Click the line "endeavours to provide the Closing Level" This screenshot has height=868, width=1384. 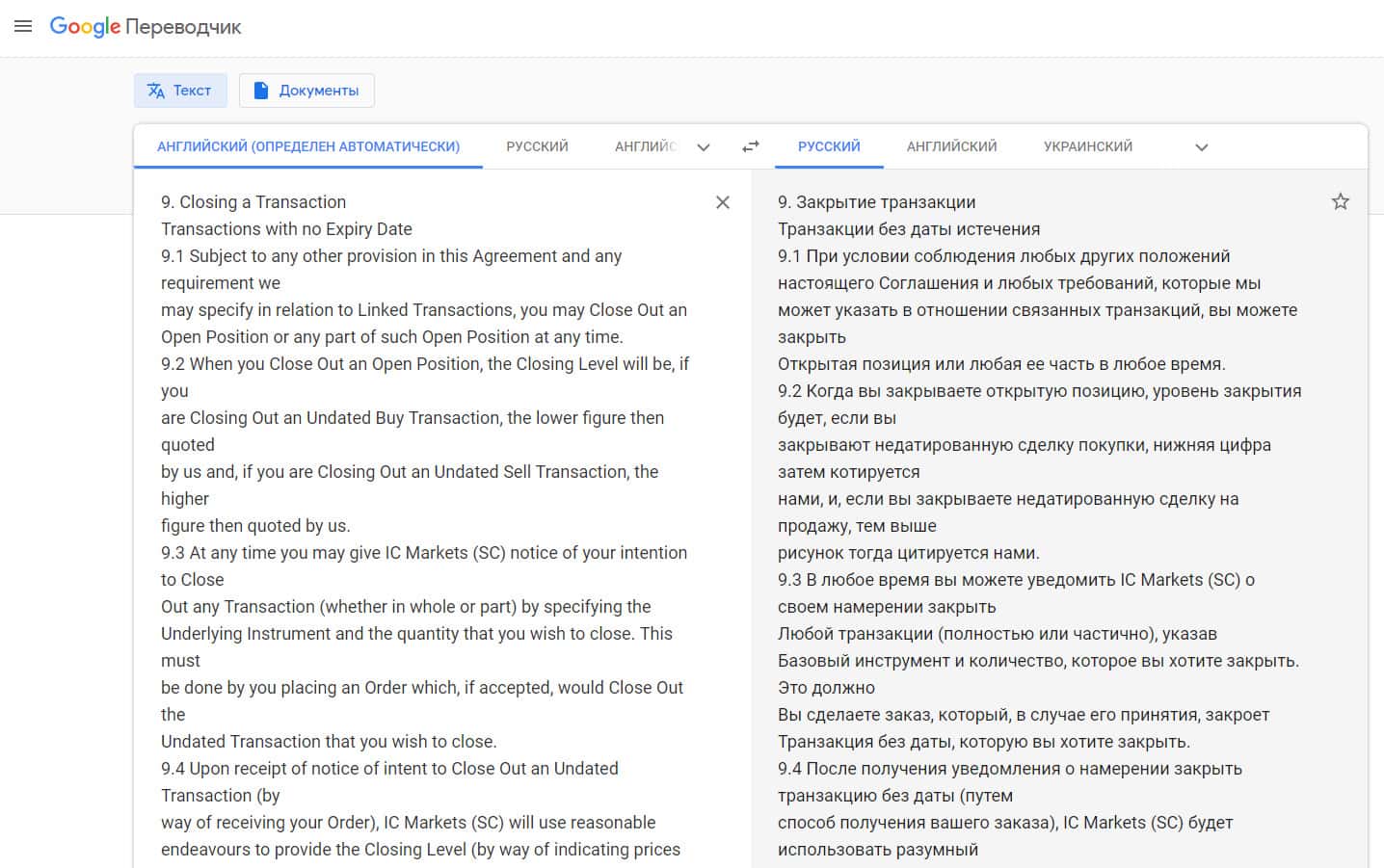(420, 850)
